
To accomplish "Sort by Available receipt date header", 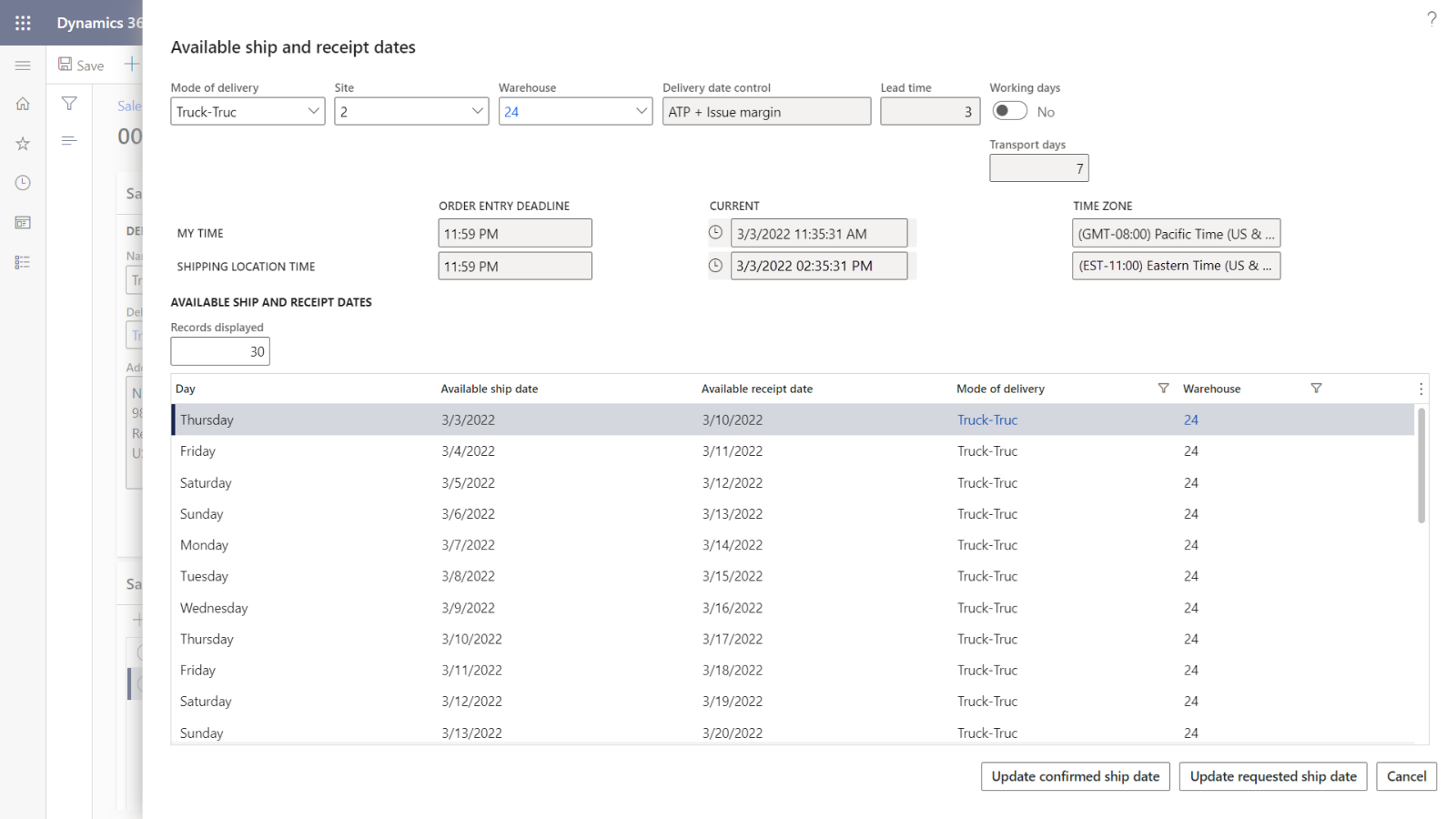I will pyautogui.click(x=757, y=389).
